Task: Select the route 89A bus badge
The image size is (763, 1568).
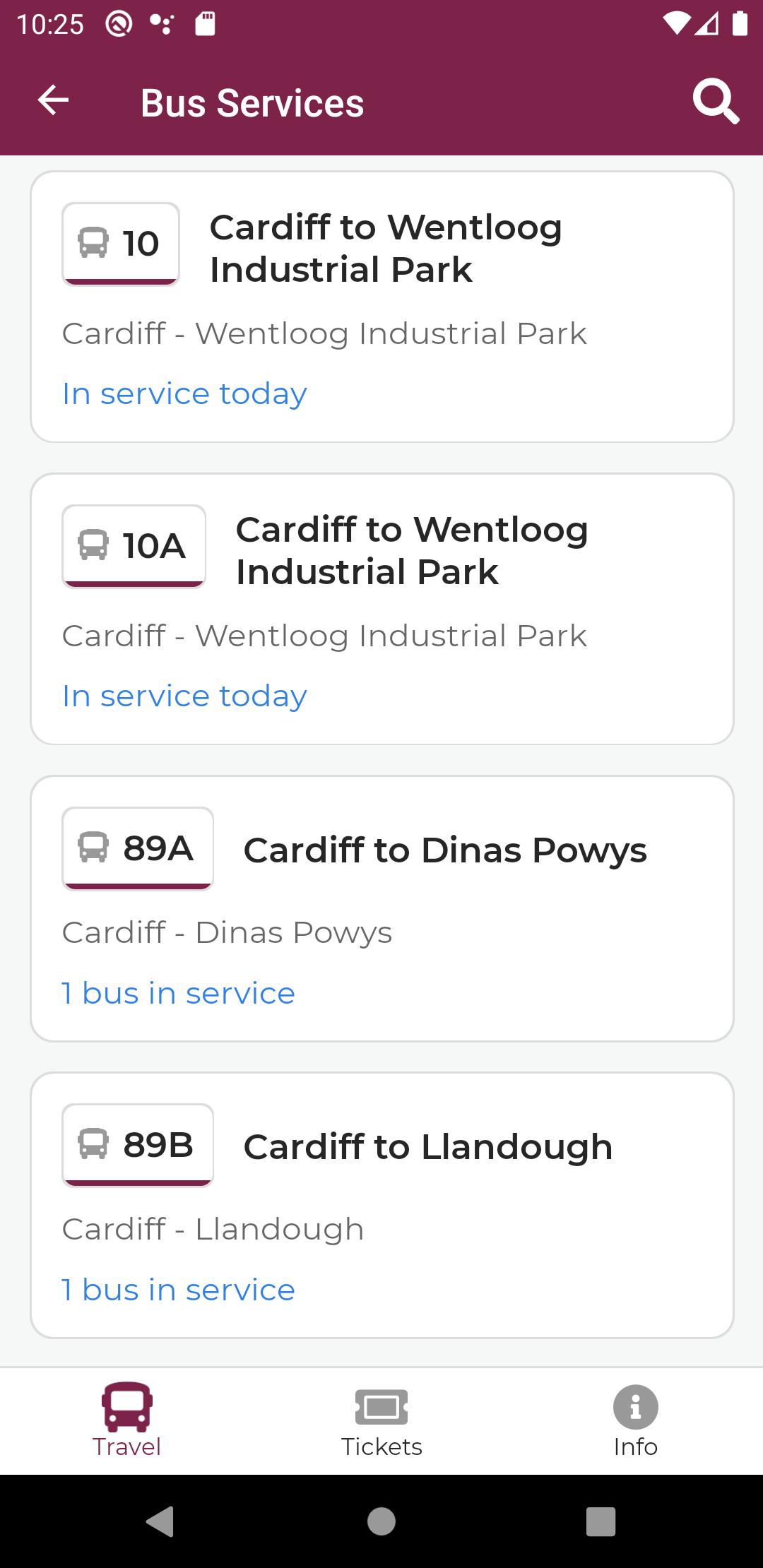Action: [x=138, y=848]
